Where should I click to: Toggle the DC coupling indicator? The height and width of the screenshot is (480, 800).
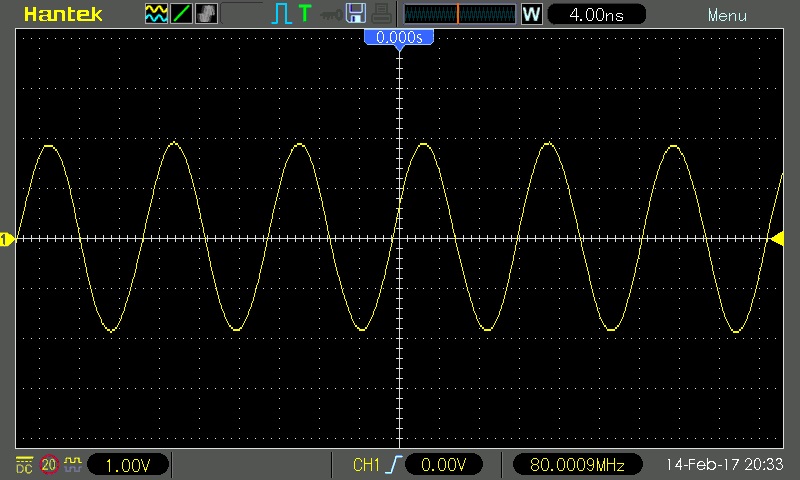click(24, 464)
